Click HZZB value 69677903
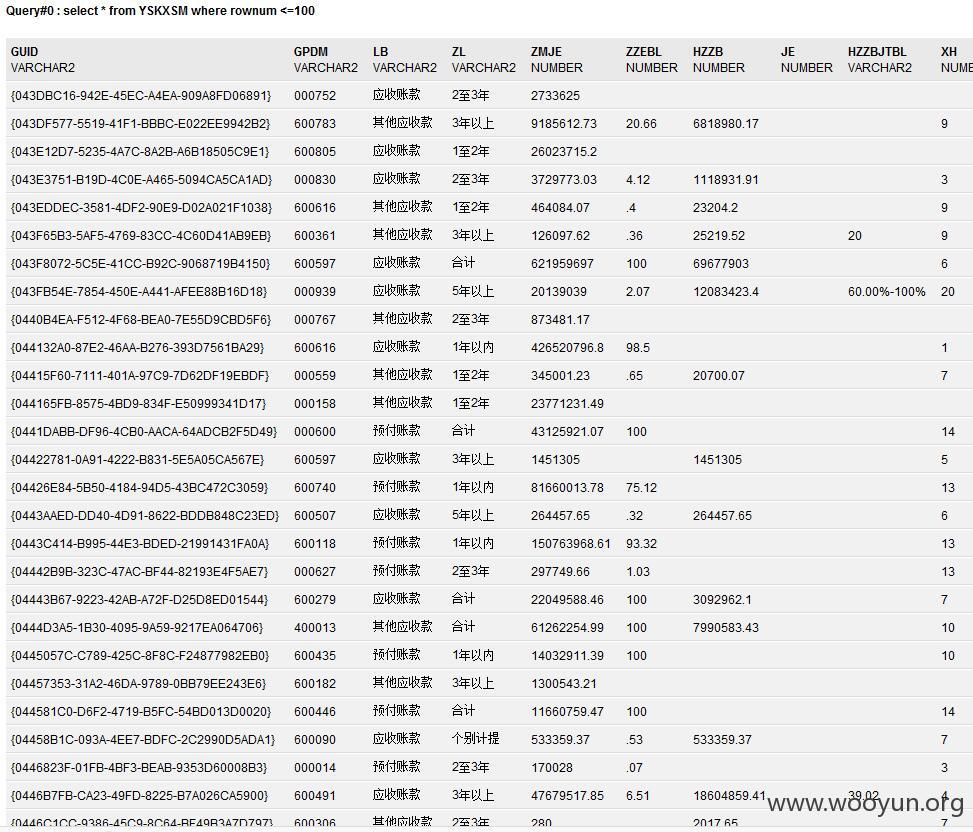Viewport: 973px width, 832px height. 720,264
